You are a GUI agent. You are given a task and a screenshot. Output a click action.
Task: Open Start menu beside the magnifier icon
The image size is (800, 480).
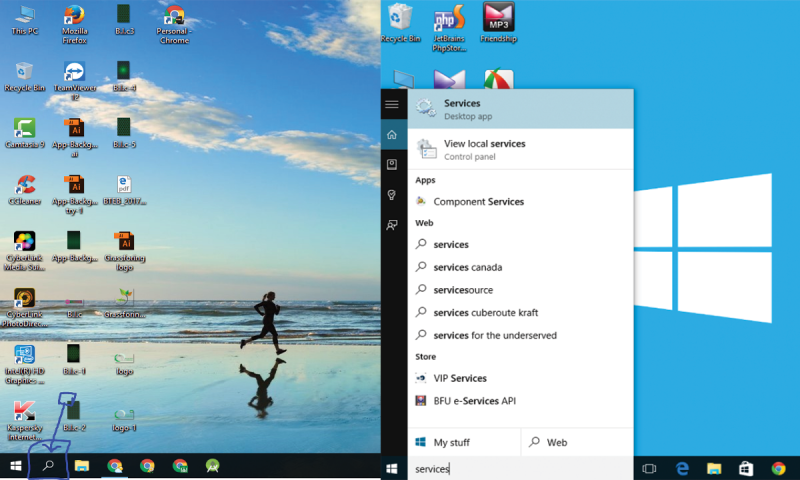tap(16, 466)
